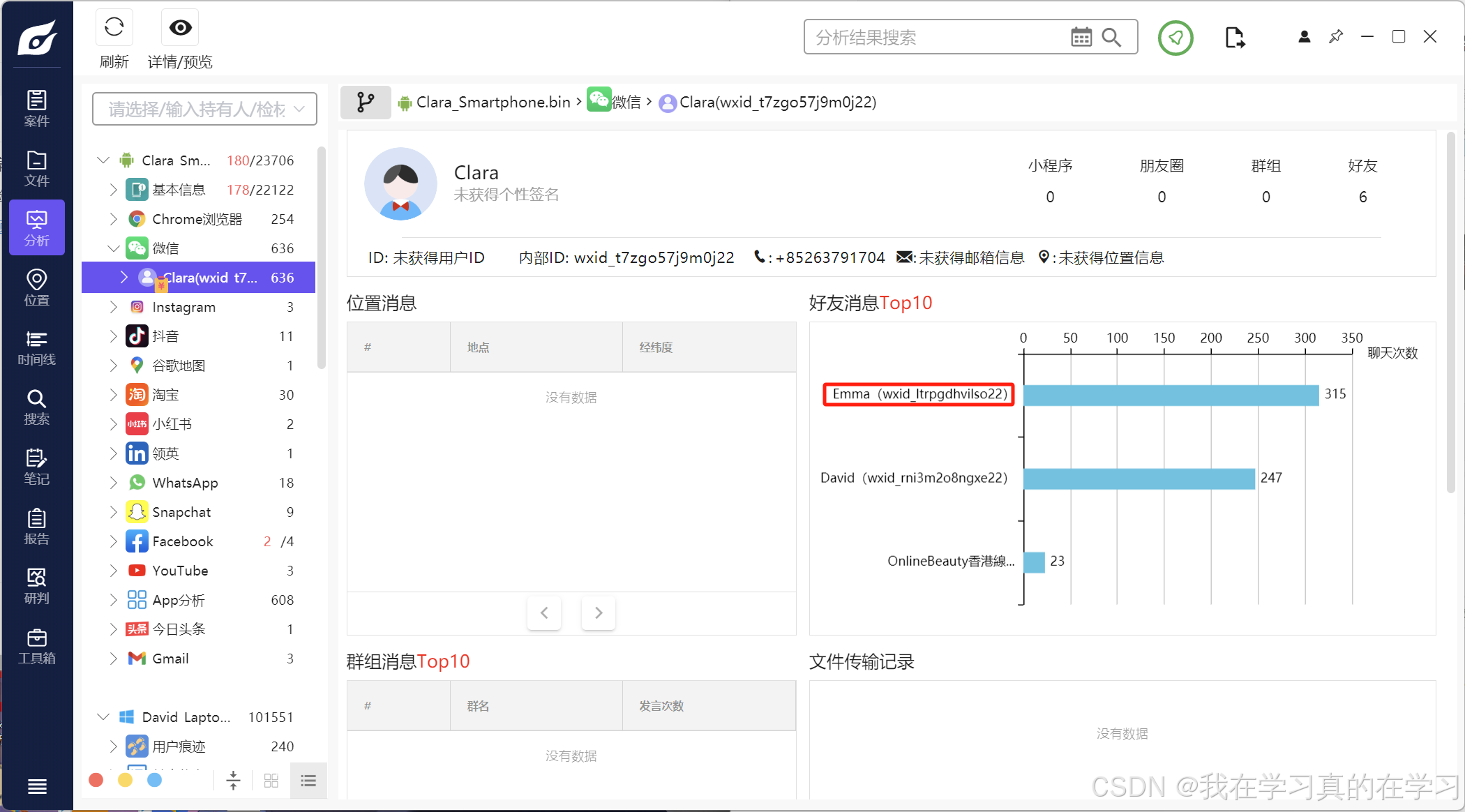Go to next page of location messages
The width and height of the screenshot is (1465, 812).
click(x=598, y=612)
